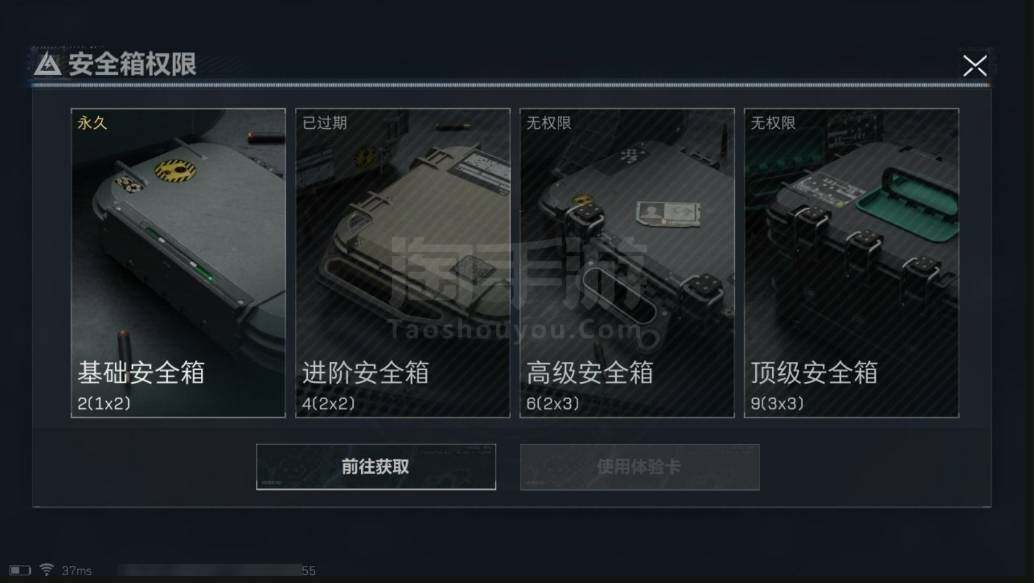Click the 37ms latency indicator
Screen dimensions: 1034x583
click(76, 570)
